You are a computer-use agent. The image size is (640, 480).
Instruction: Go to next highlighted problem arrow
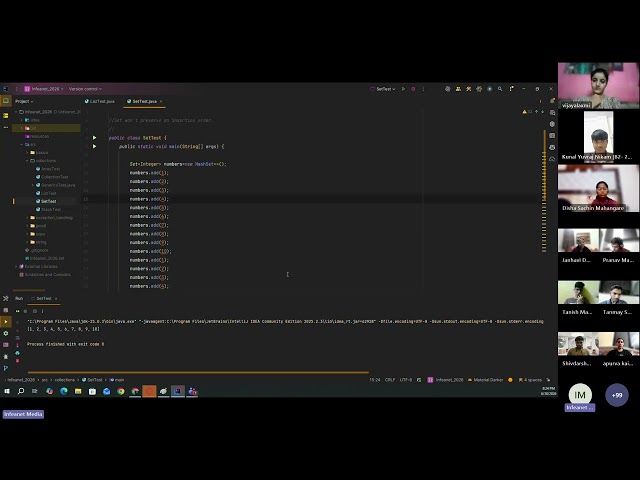point(542,112)
